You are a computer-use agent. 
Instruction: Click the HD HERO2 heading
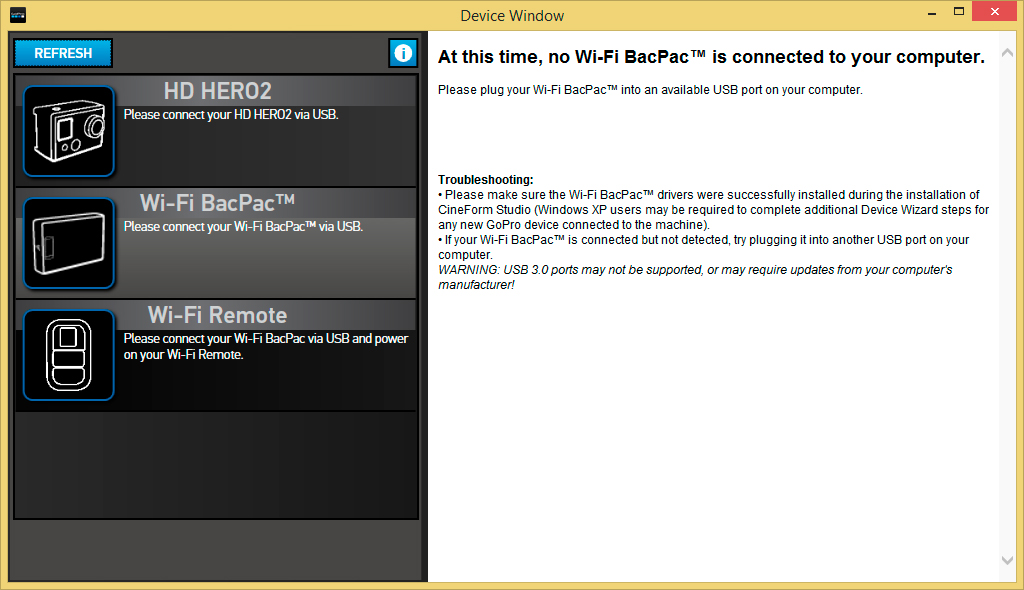pyautogui.click(x=217, y=91)
